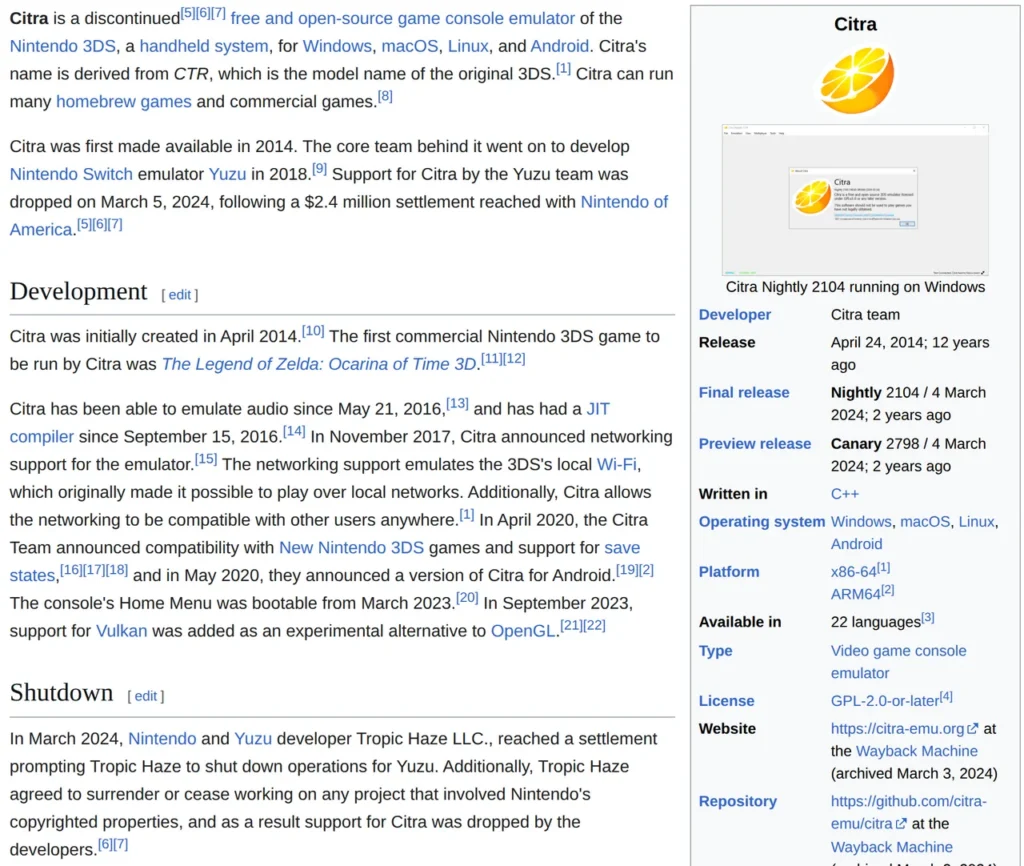Open the free and open-source link
Screen dimensions: 1024x866
coord(311,18)
